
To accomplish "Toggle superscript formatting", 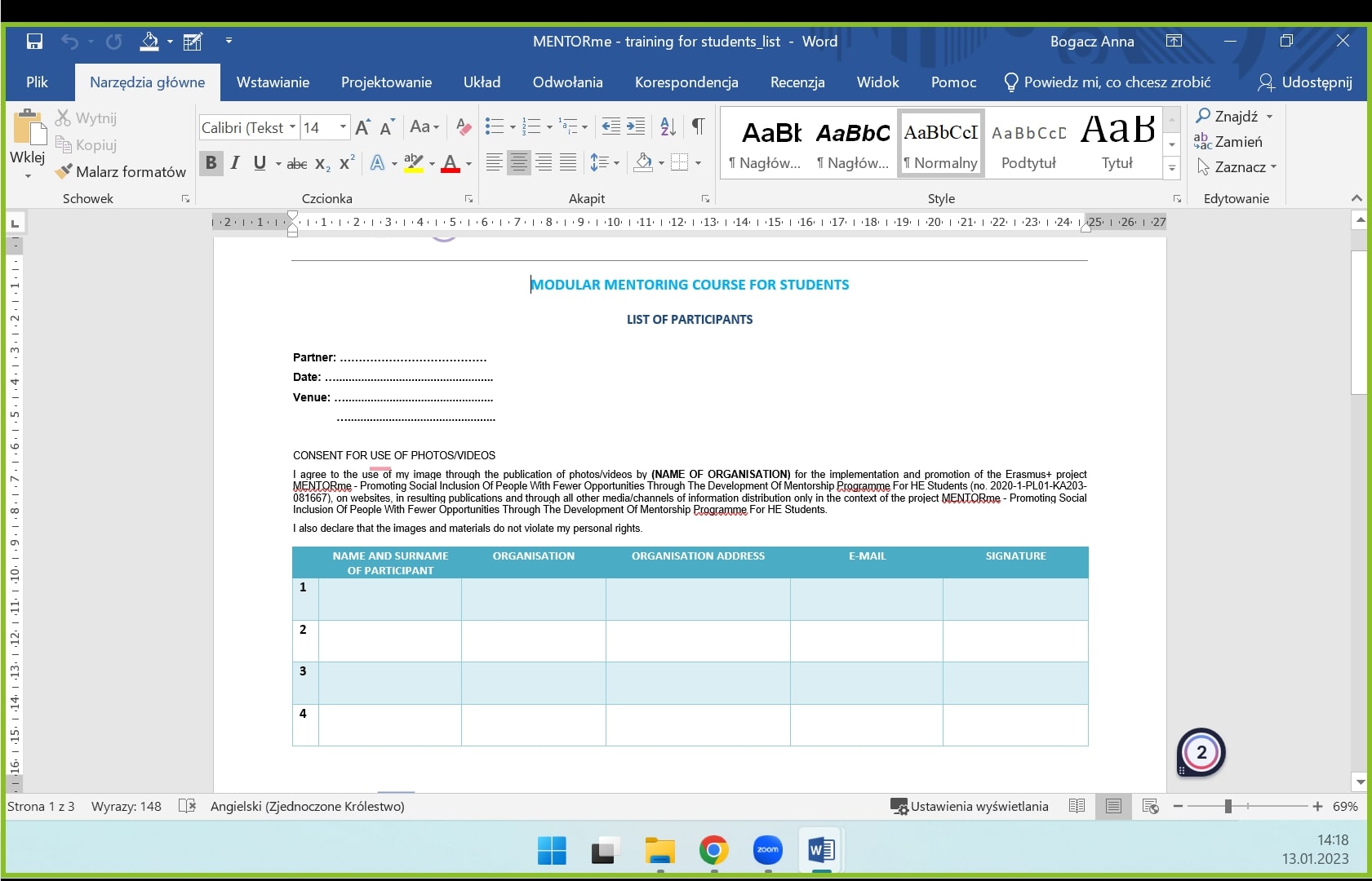I will click(347, 163).
